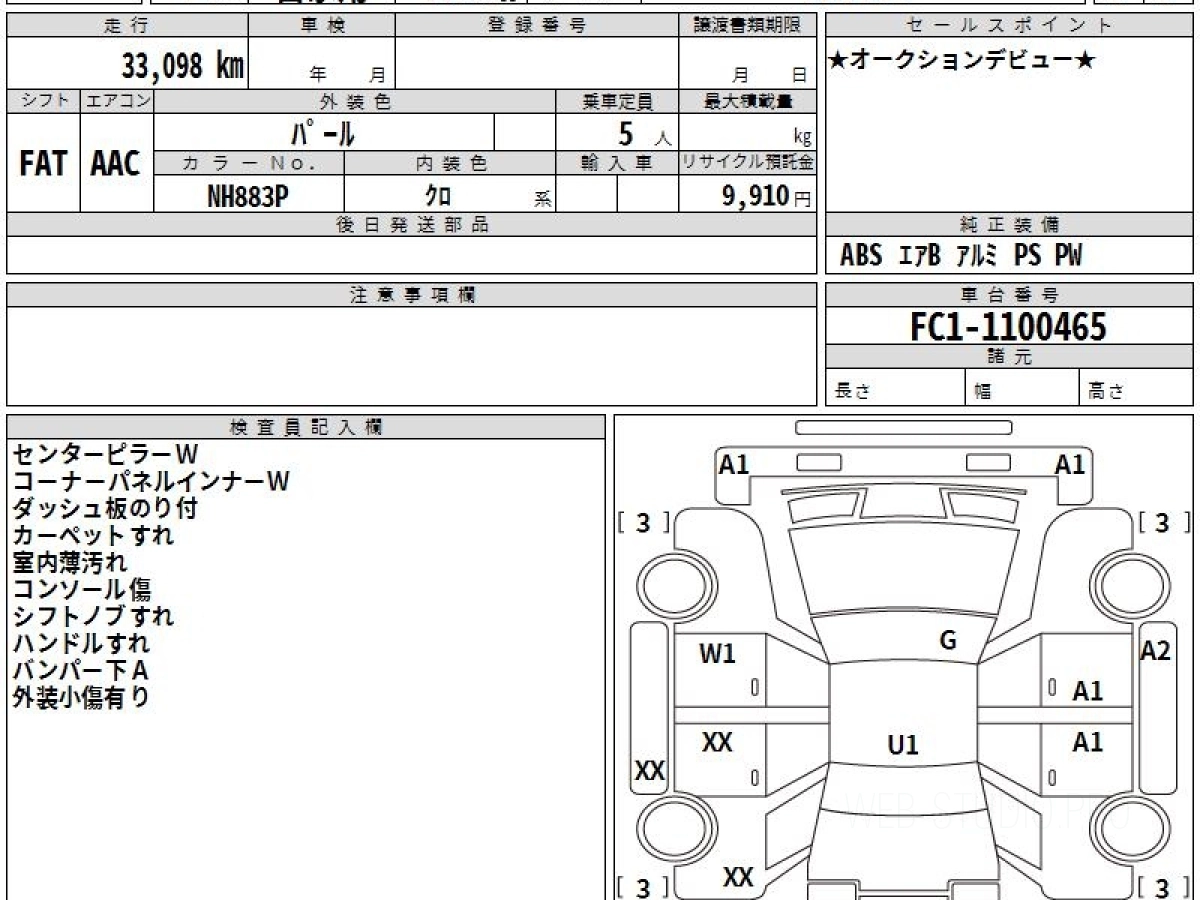Select the FAT transmission value
1200x900 pixels.
43,164
